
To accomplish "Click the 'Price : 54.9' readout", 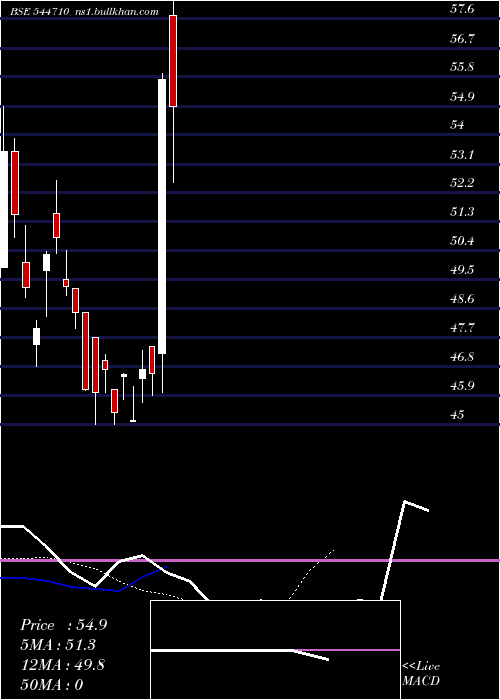I will click(63, 625).
